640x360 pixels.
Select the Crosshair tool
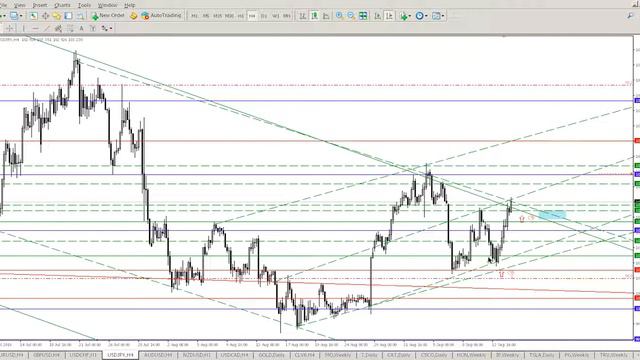click(x=10, y=28)
